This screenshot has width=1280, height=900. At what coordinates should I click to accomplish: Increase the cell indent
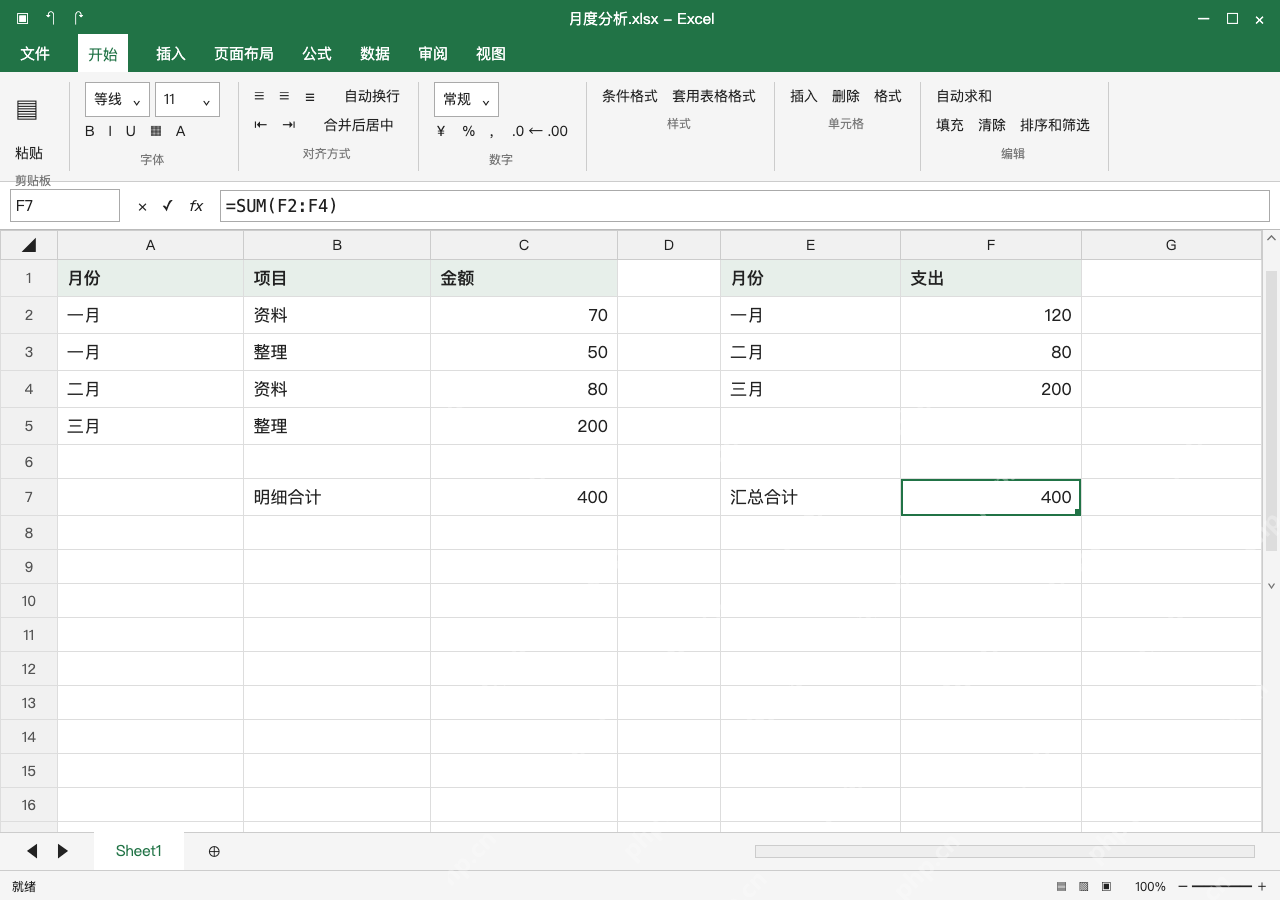click(x=289, y=125)
